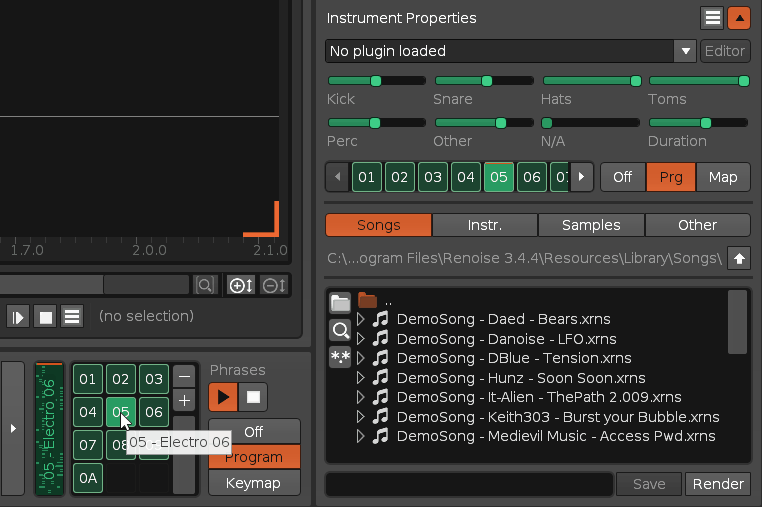Select phrase 06 in Instrument Properties

click(x=532, y=177)
